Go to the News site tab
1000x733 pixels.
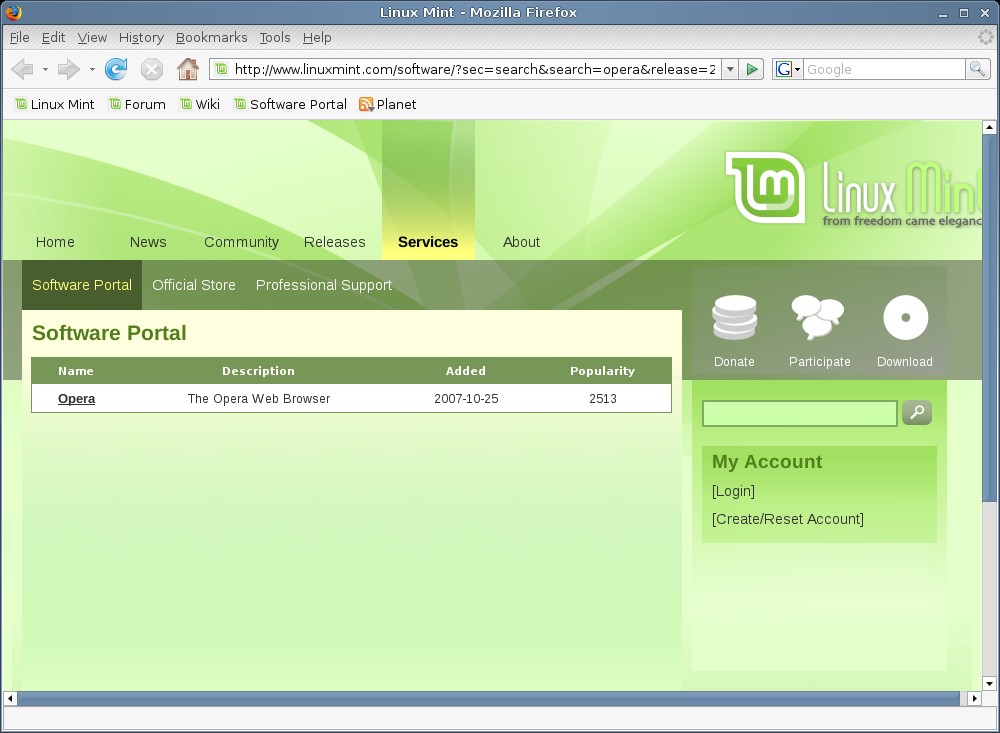(x=148, y=242)
